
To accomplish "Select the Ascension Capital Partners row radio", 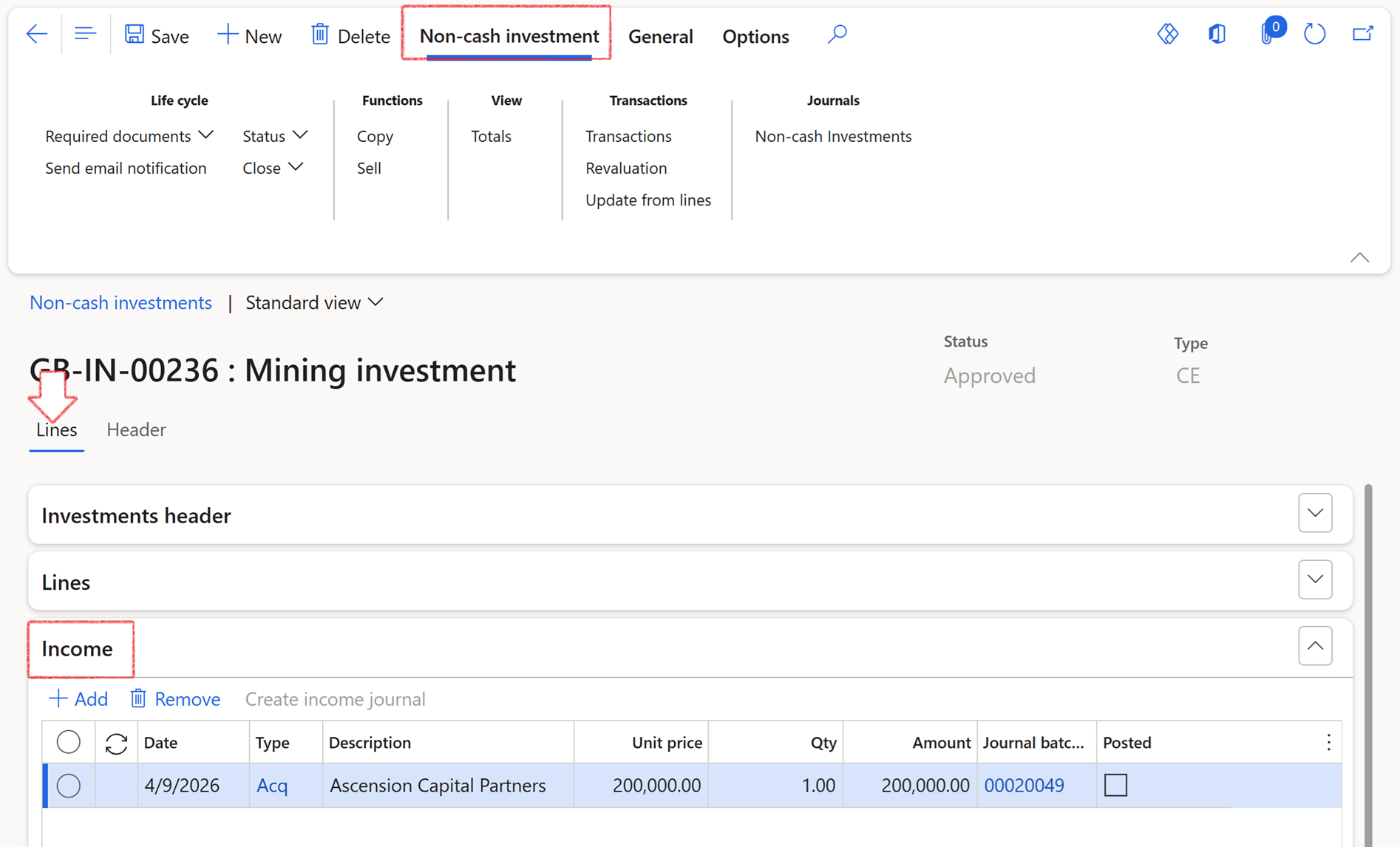I will (69, 785).
